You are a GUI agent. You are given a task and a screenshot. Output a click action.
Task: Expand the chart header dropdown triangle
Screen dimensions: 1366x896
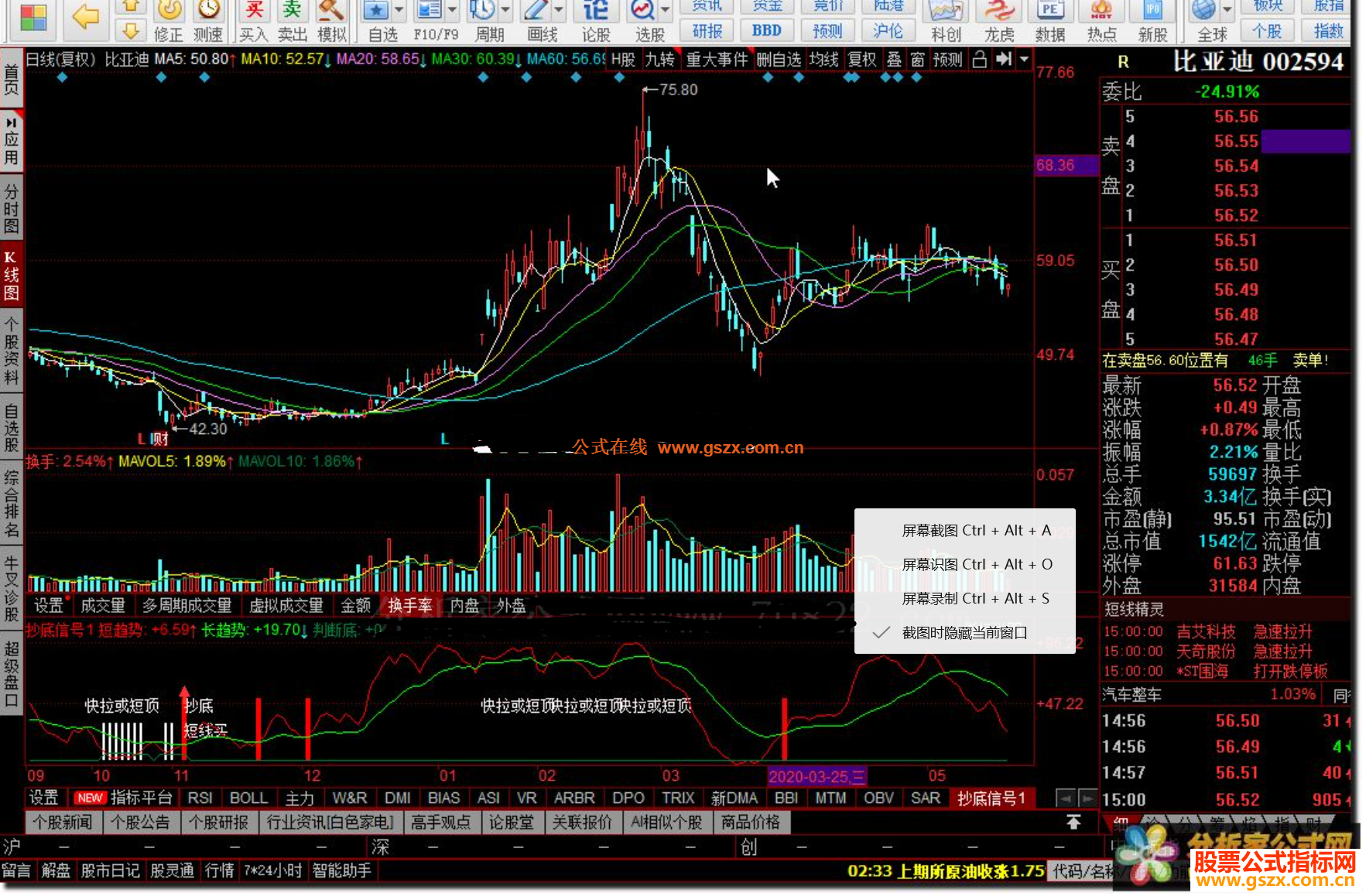1024,60
